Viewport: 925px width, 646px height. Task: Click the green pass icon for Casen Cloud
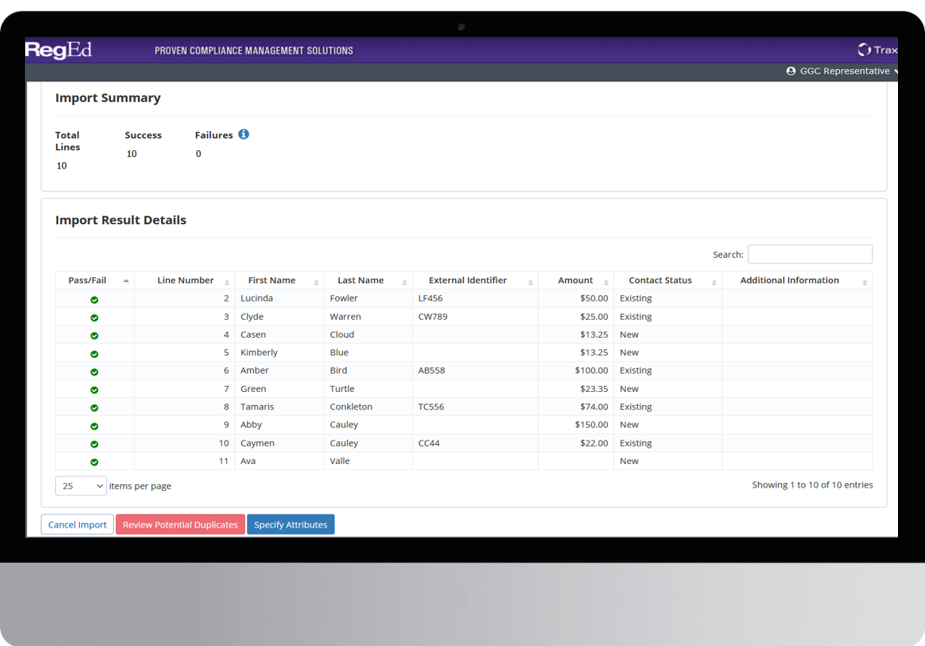click(x=94, y=336)
